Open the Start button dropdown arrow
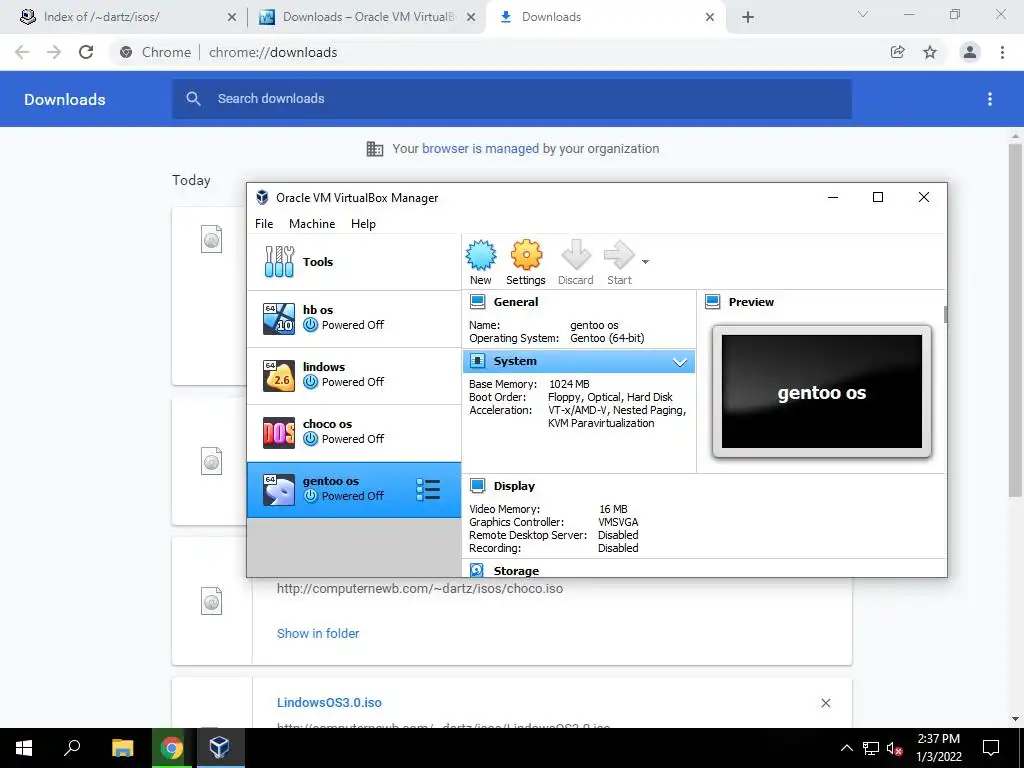 tap(645, 262)
